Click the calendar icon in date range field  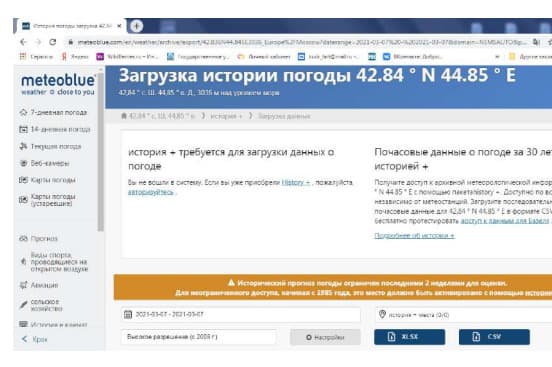click(128, 314)
